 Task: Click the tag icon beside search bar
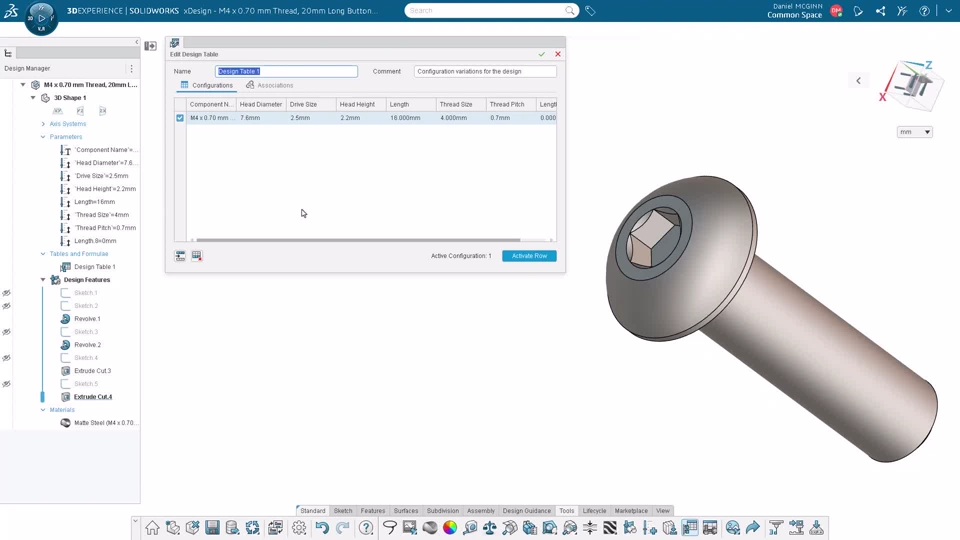click(x=590, y=10)
